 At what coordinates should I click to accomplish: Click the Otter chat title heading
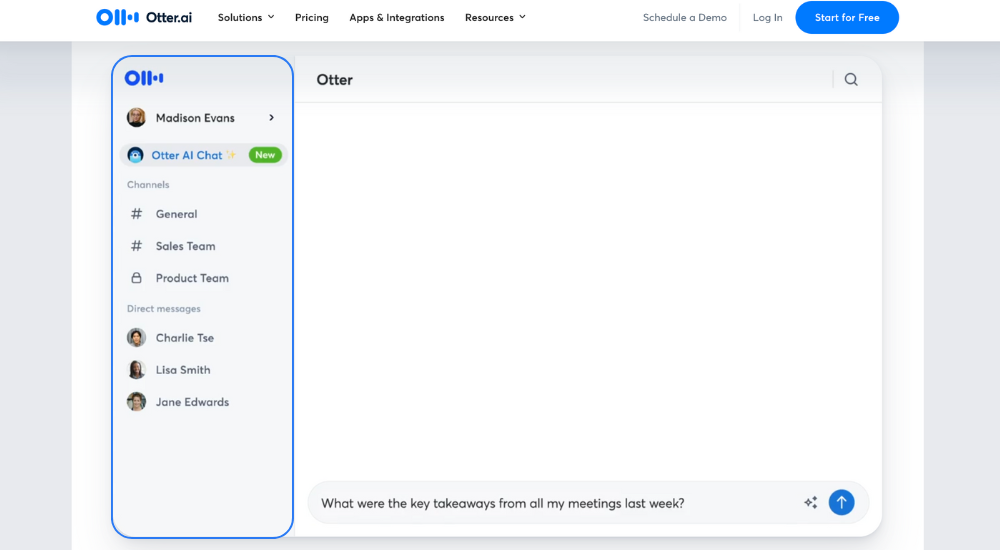point(334,80)
